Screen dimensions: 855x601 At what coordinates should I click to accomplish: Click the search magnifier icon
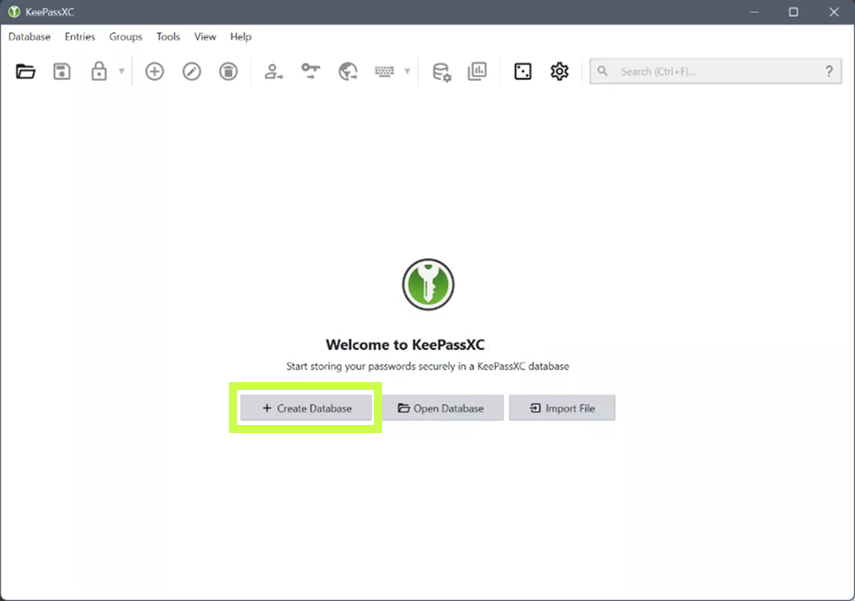click(603, 71)
